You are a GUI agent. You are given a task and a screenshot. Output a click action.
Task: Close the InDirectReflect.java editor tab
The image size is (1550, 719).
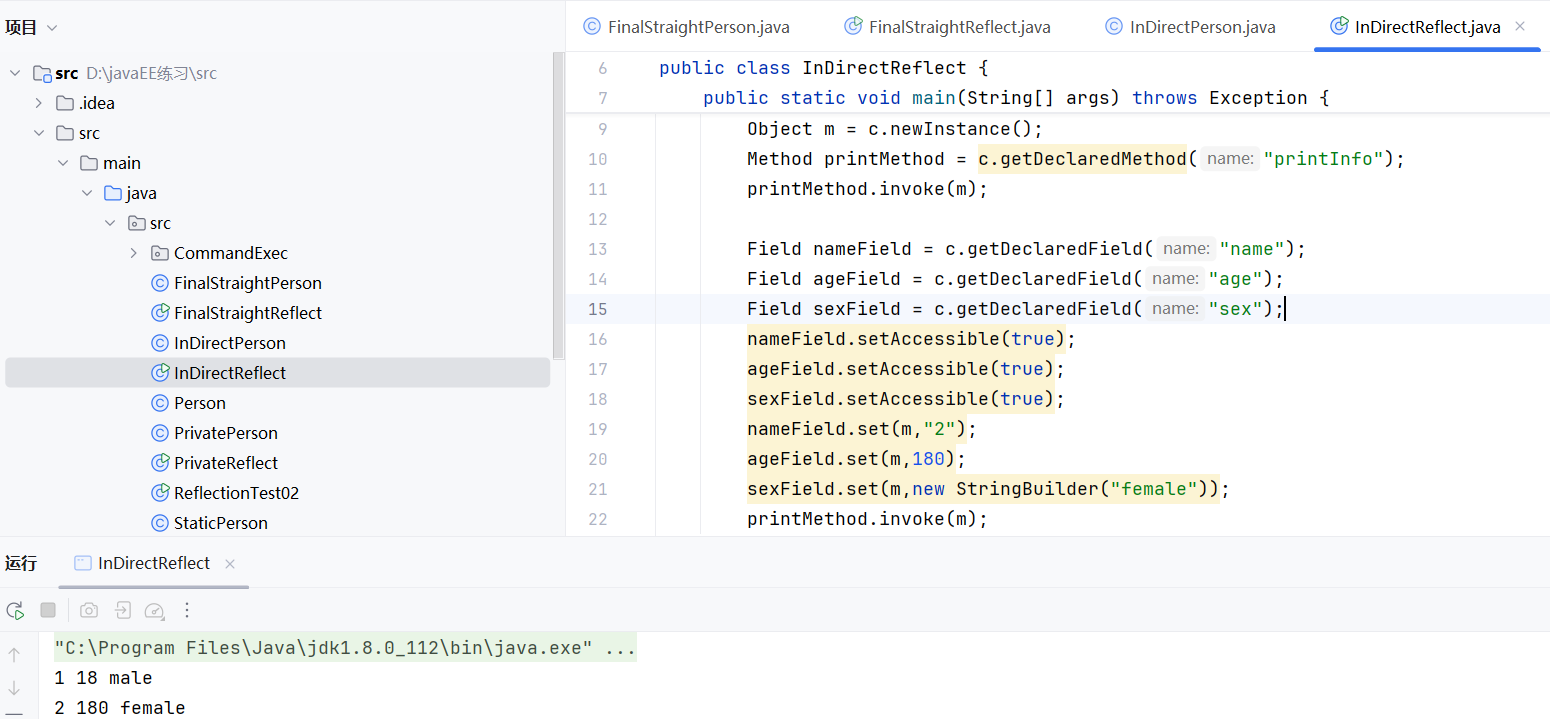click(1520, 27)
